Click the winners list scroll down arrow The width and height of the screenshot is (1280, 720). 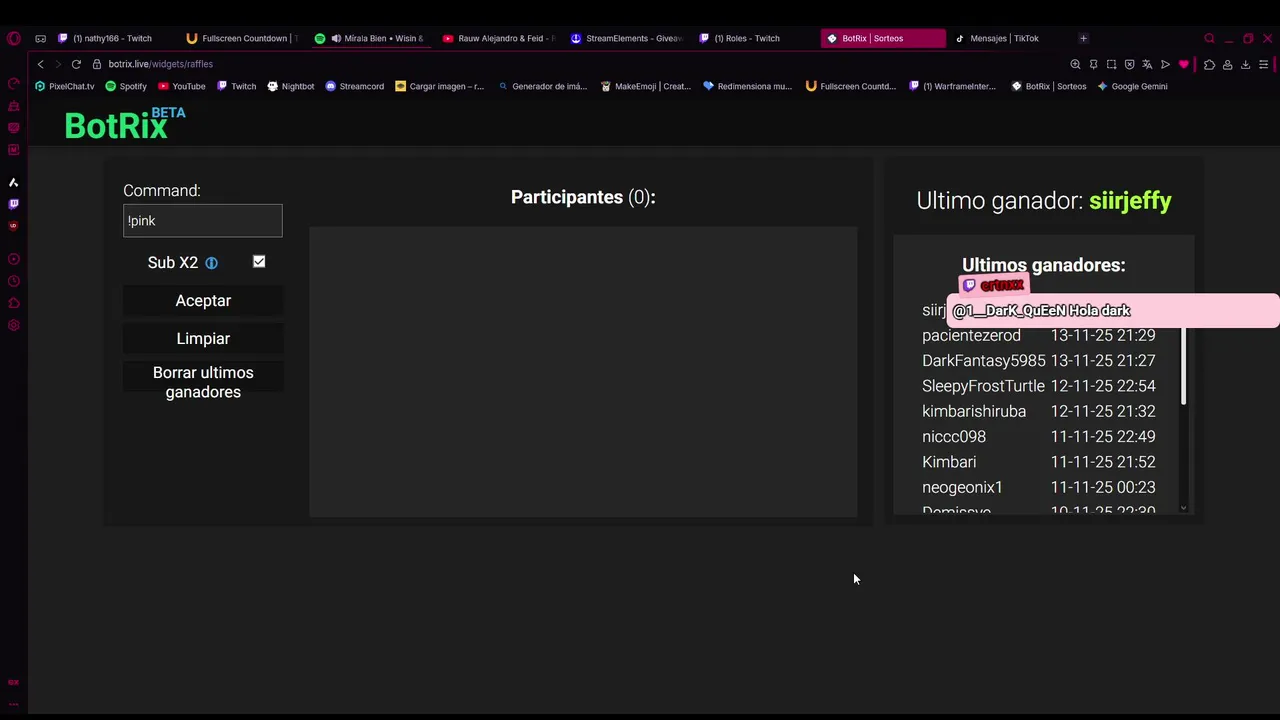click(1183, 508)
